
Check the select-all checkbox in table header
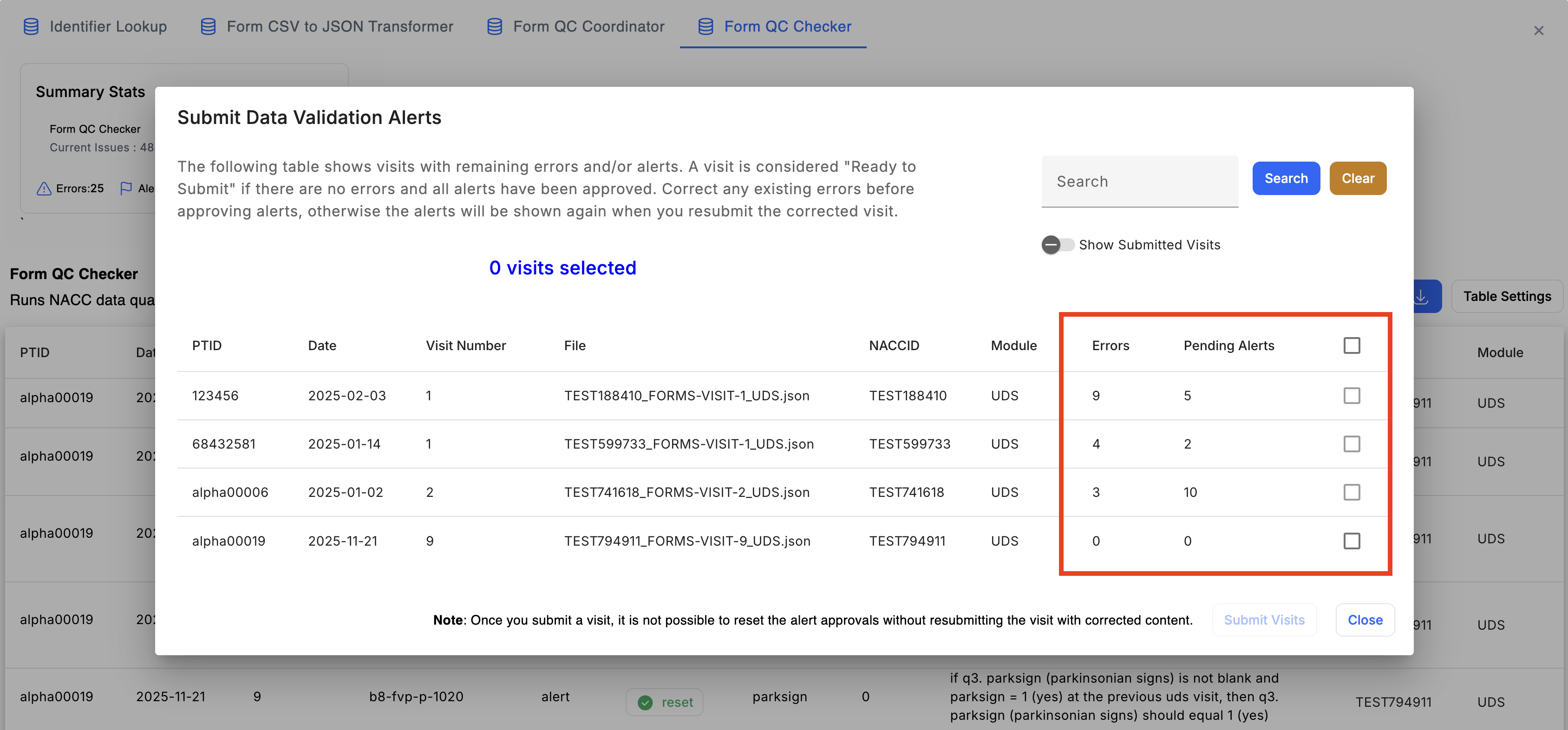pos(1351,345)
